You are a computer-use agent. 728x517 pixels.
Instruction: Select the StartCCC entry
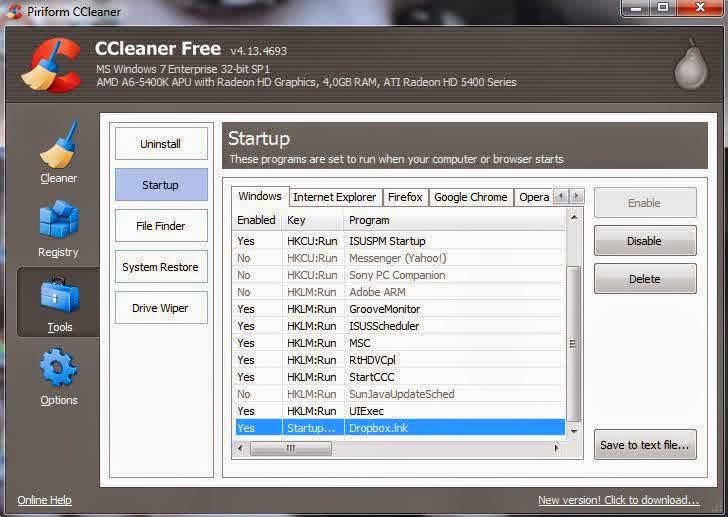400,377
